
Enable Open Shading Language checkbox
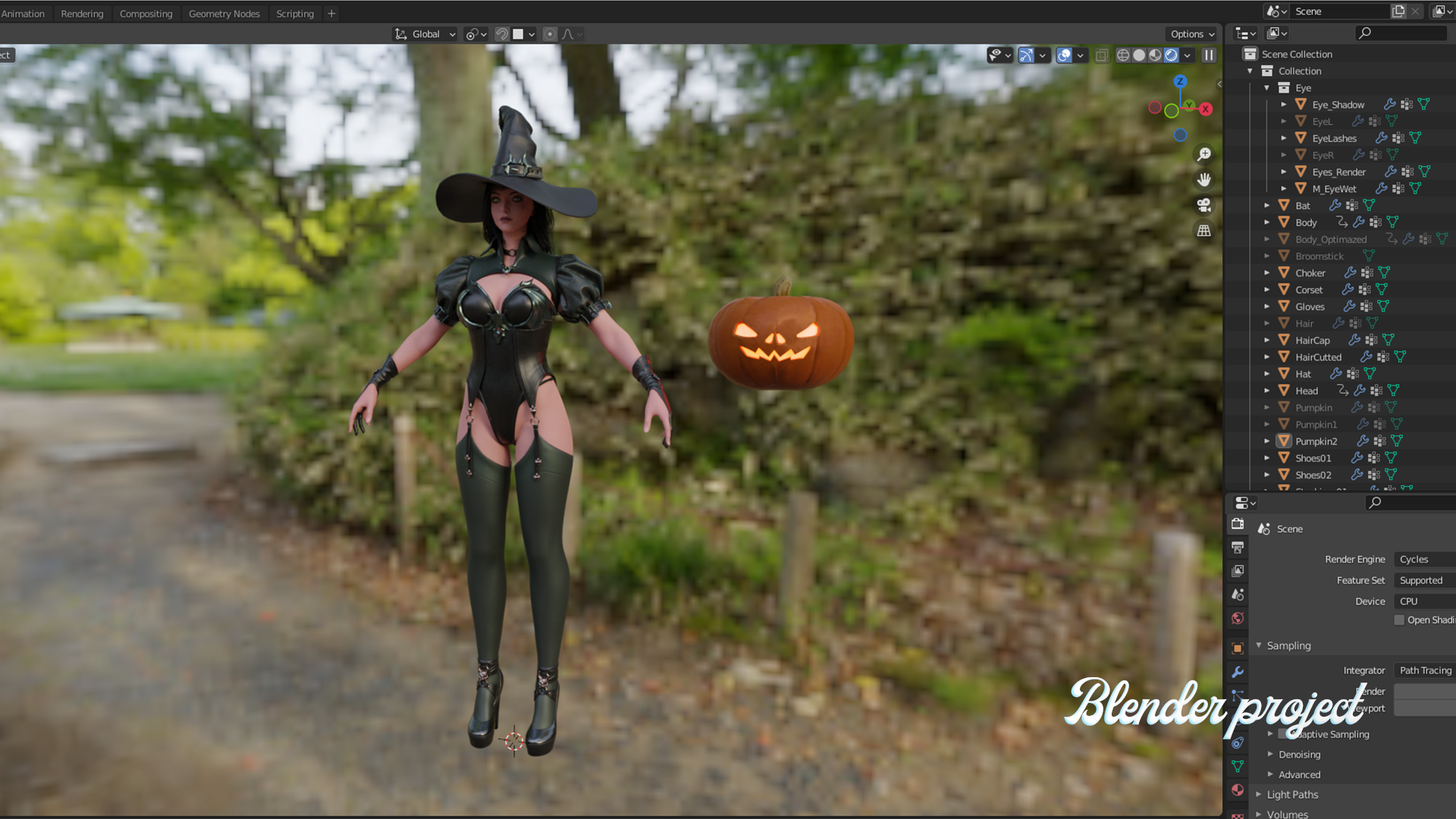[x=1399, y=620]
